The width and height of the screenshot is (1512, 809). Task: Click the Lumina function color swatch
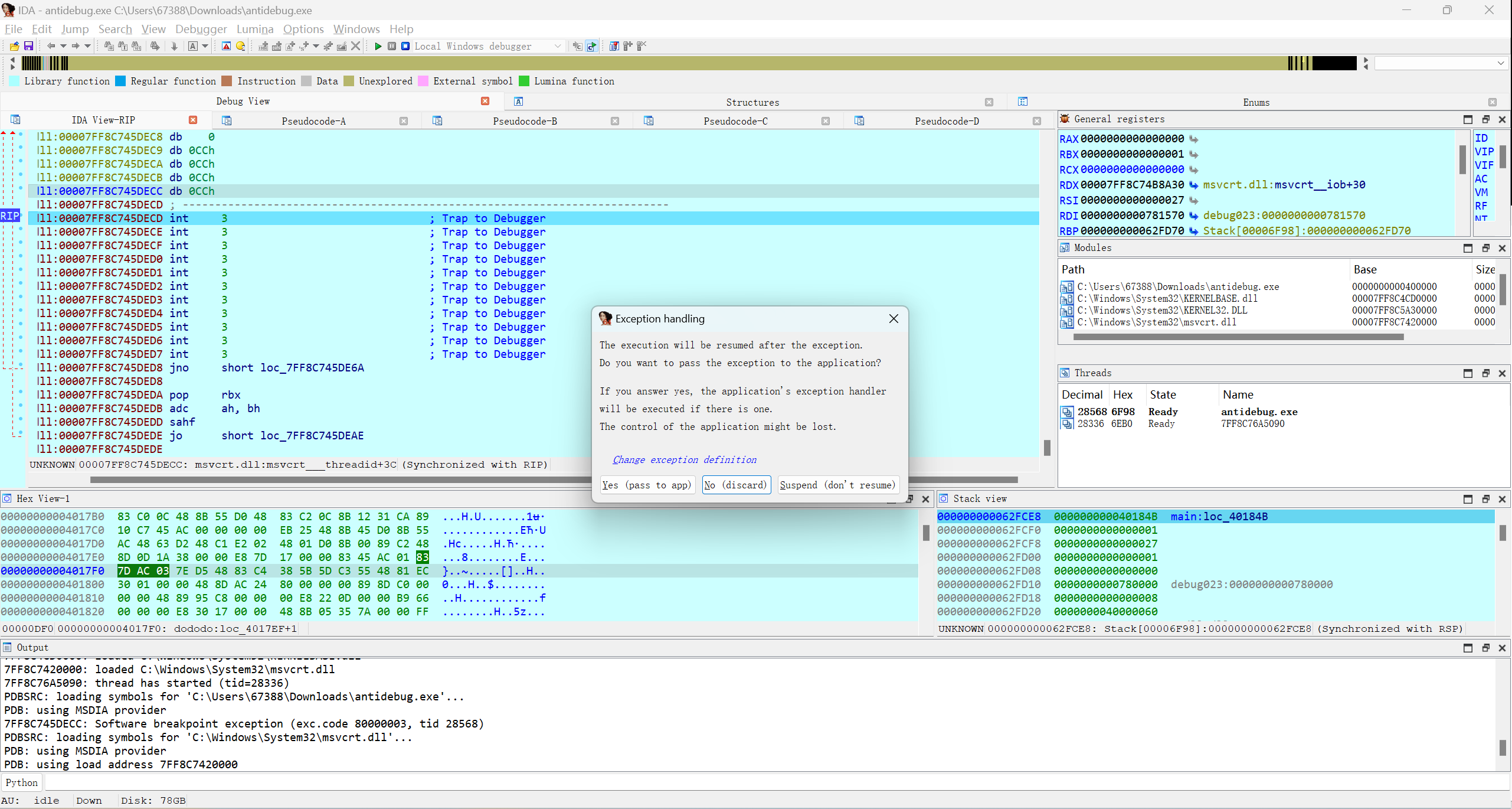pyautogui.click(x=524, y=81)
